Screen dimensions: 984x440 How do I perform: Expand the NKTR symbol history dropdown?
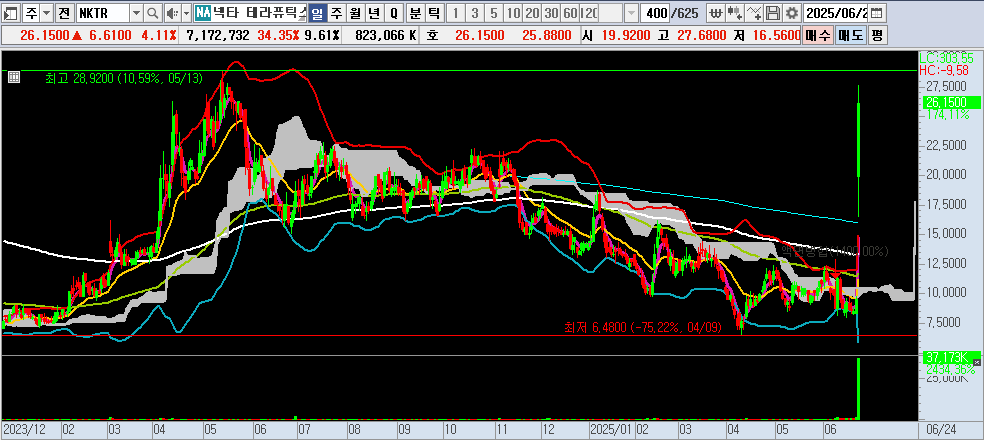(x=136, y=13)
